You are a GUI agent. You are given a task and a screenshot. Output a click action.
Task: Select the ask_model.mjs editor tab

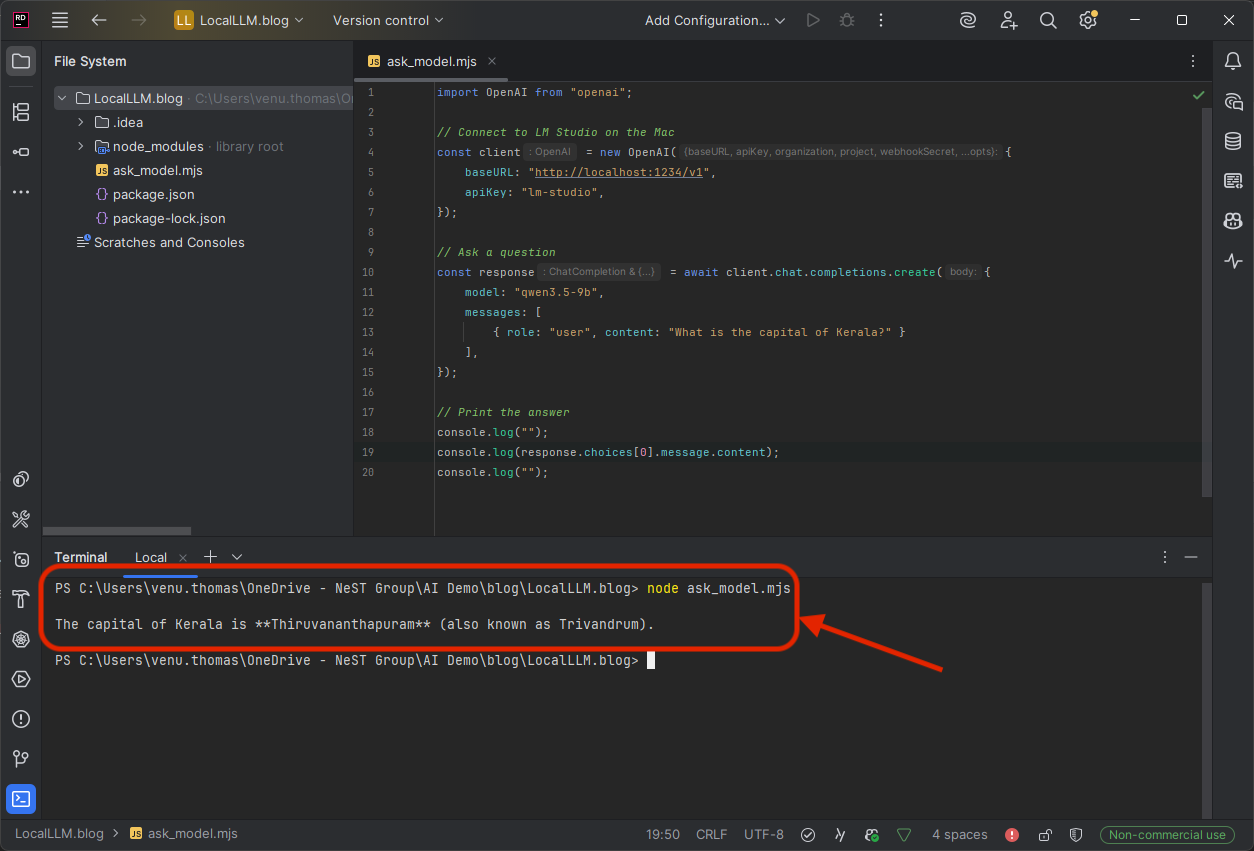431,61
